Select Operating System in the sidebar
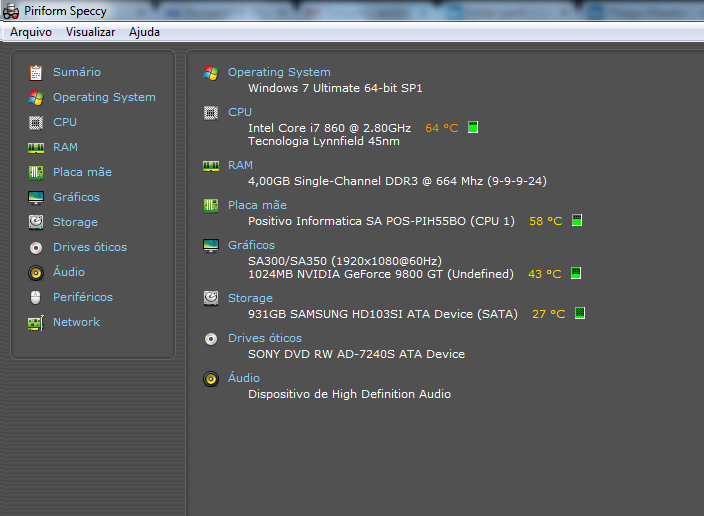704x516 pixels. [104, 97]
